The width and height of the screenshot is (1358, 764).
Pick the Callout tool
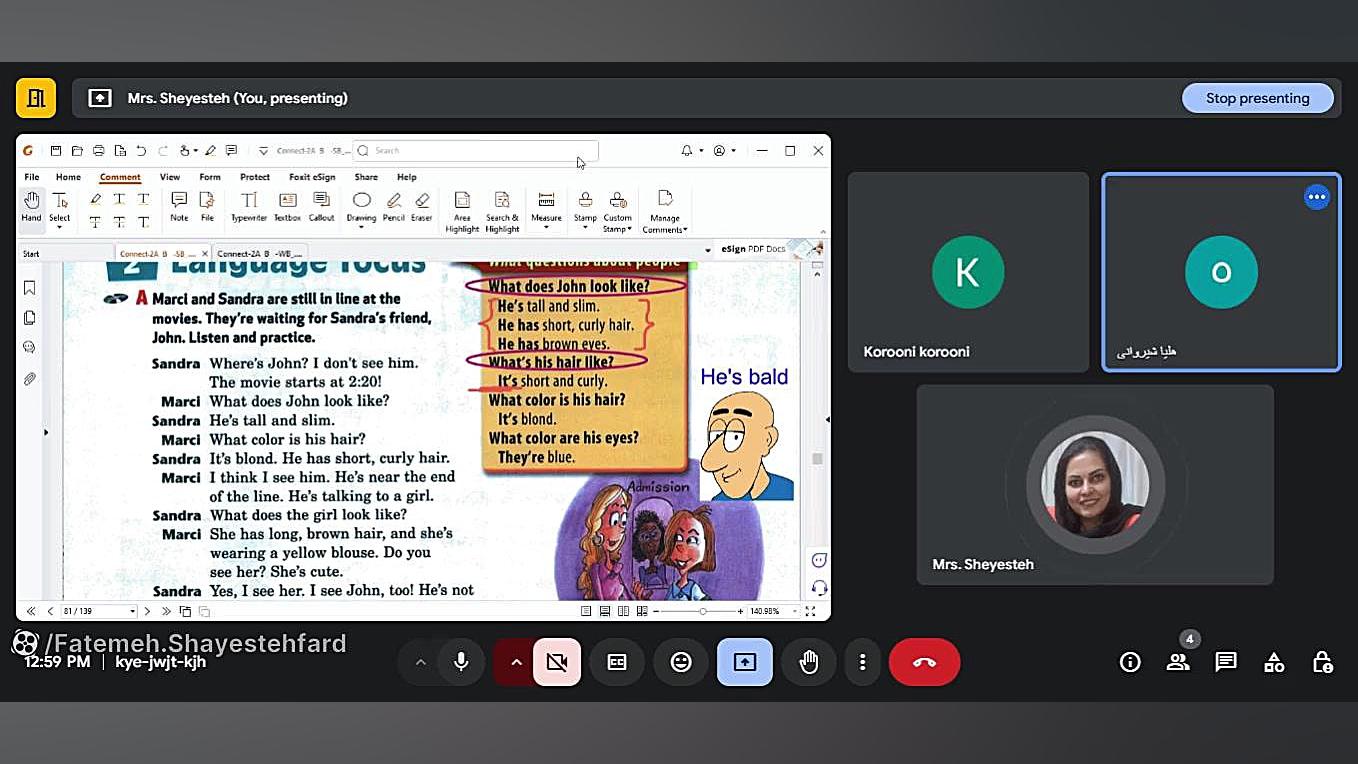click(321, 206)
